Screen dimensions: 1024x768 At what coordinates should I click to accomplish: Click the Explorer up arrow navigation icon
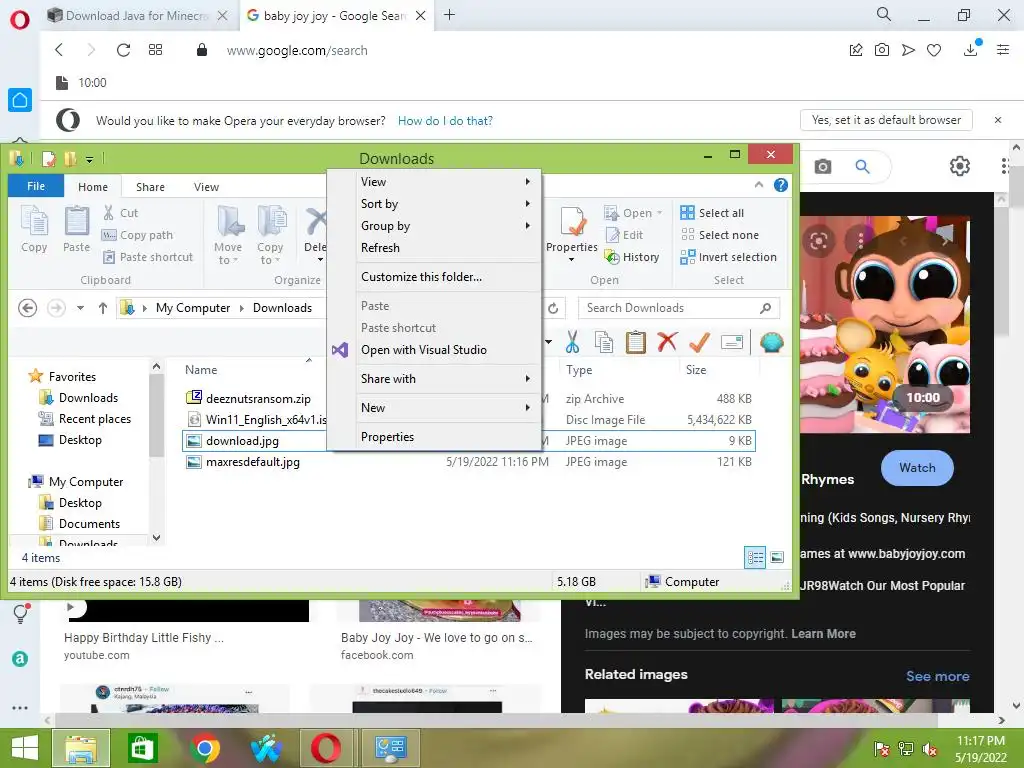(x=103, y=308)
